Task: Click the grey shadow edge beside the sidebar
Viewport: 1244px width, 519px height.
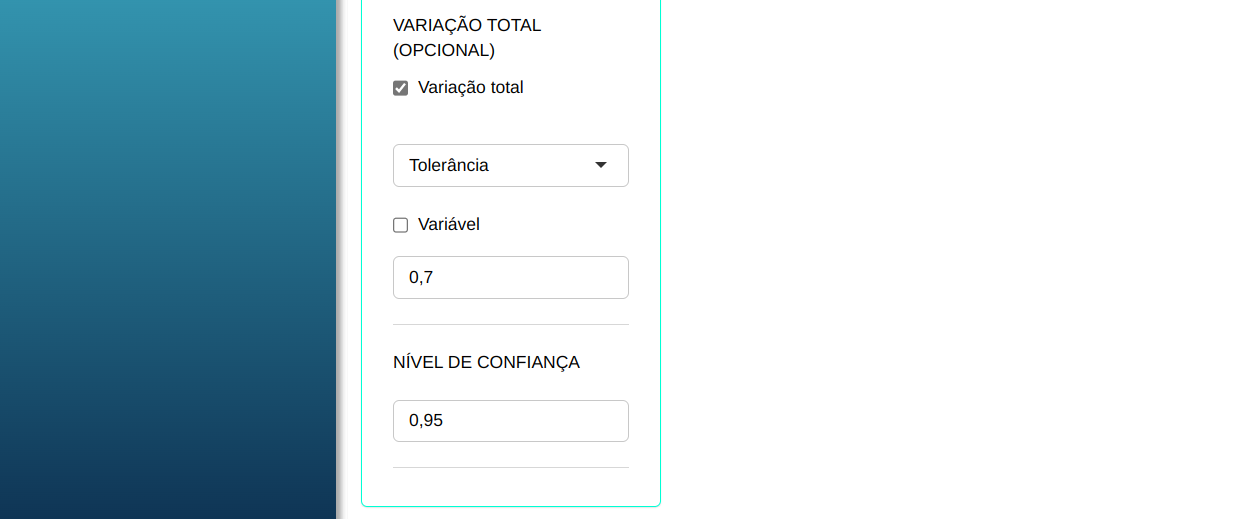Action: [x=339, y=260]
